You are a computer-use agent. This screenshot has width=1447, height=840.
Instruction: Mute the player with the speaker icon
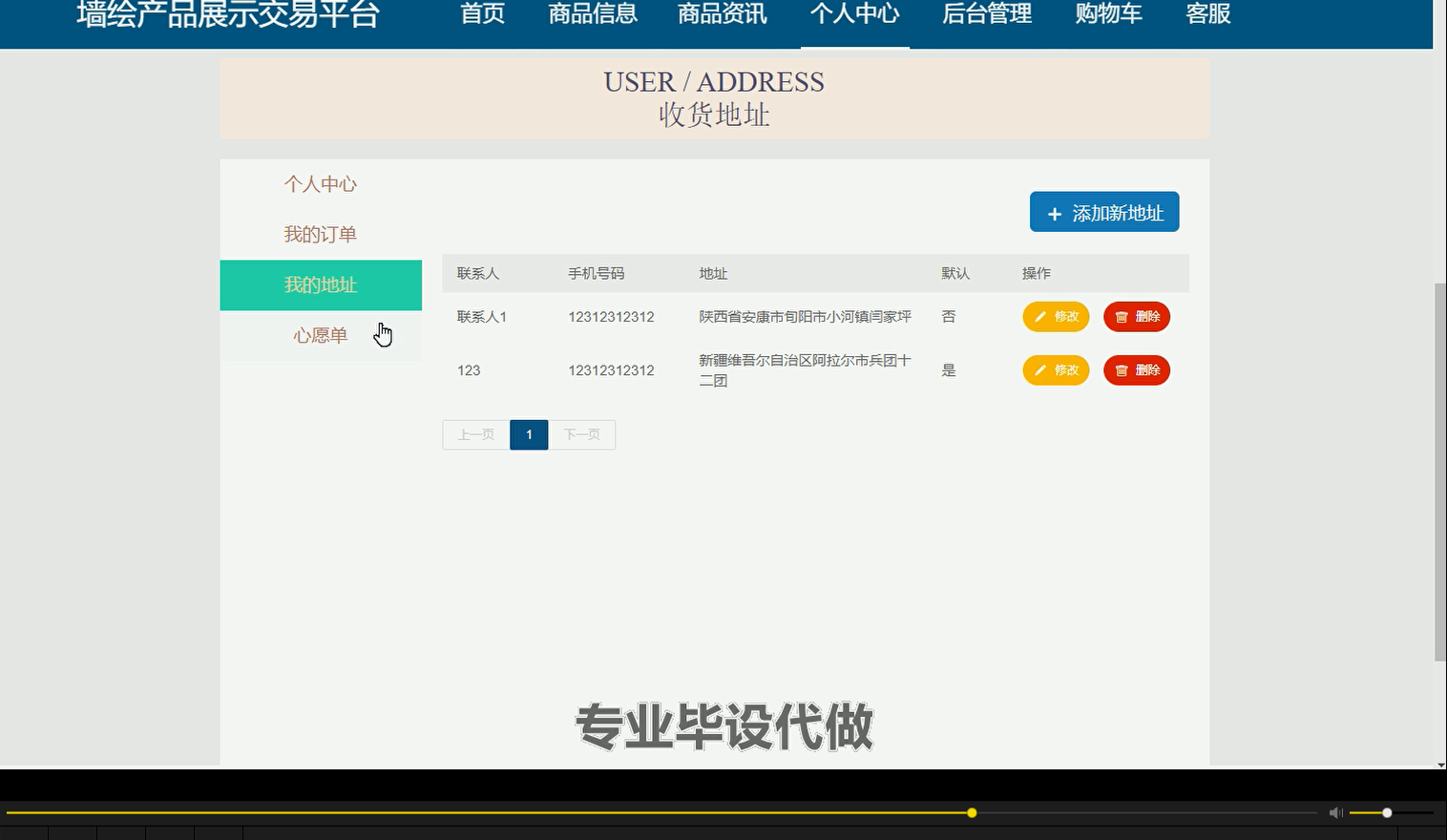coord(1335,812)
